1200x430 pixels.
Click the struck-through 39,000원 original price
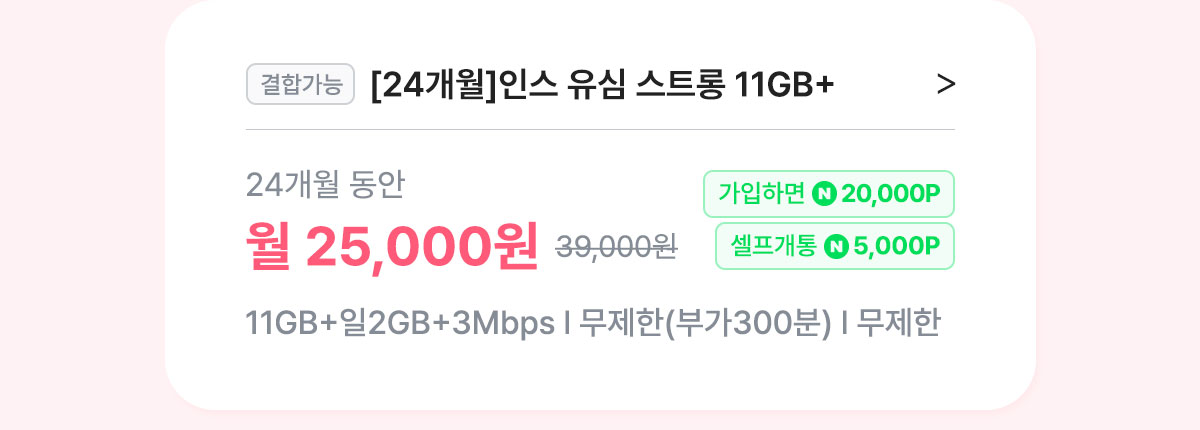tap(616, 247)
